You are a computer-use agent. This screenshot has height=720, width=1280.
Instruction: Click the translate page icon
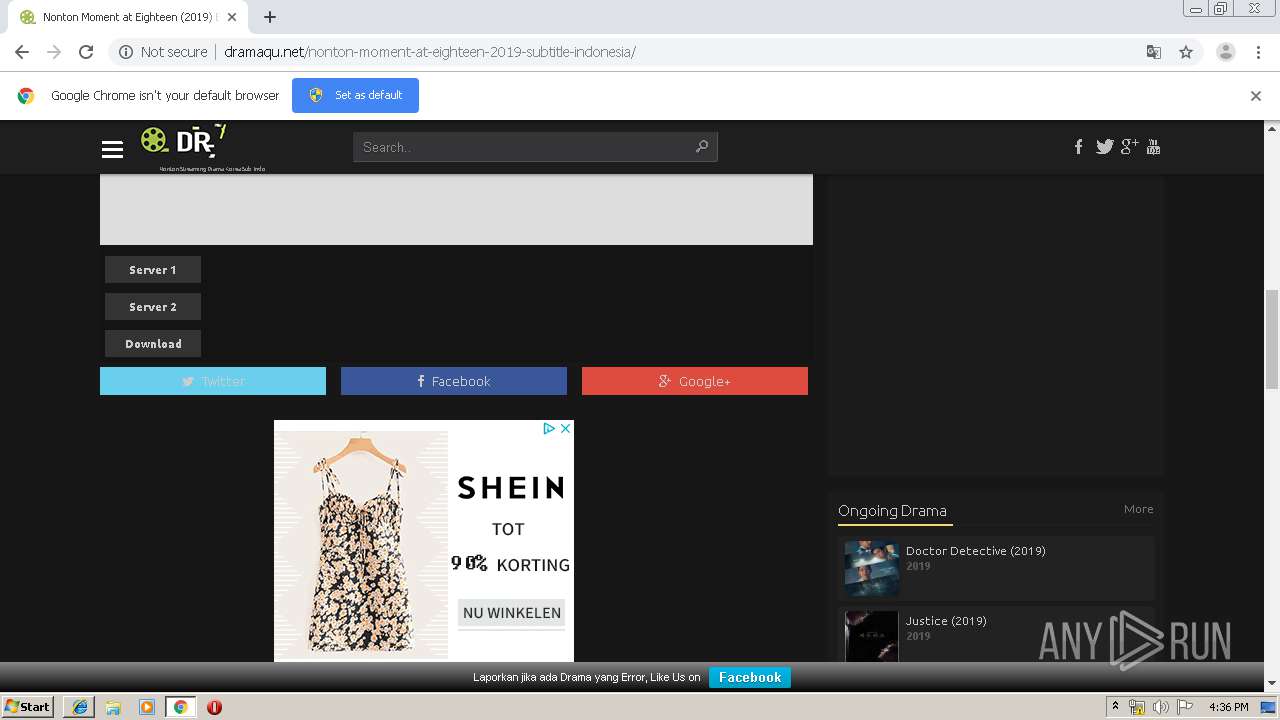click(1153, 52)
